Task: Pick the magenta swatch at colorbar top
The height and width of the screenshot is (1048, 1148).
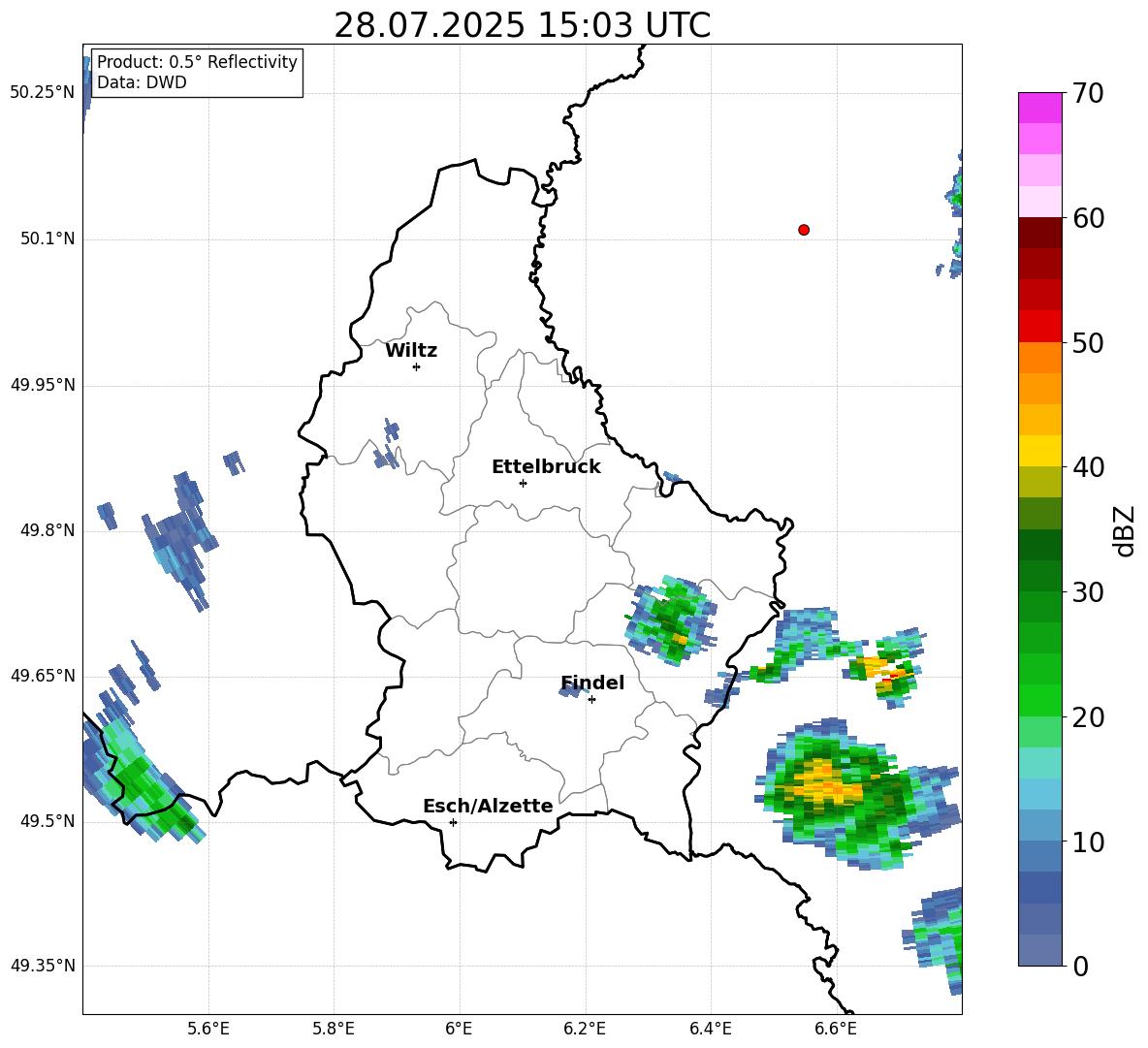Action: point(1039,108)
